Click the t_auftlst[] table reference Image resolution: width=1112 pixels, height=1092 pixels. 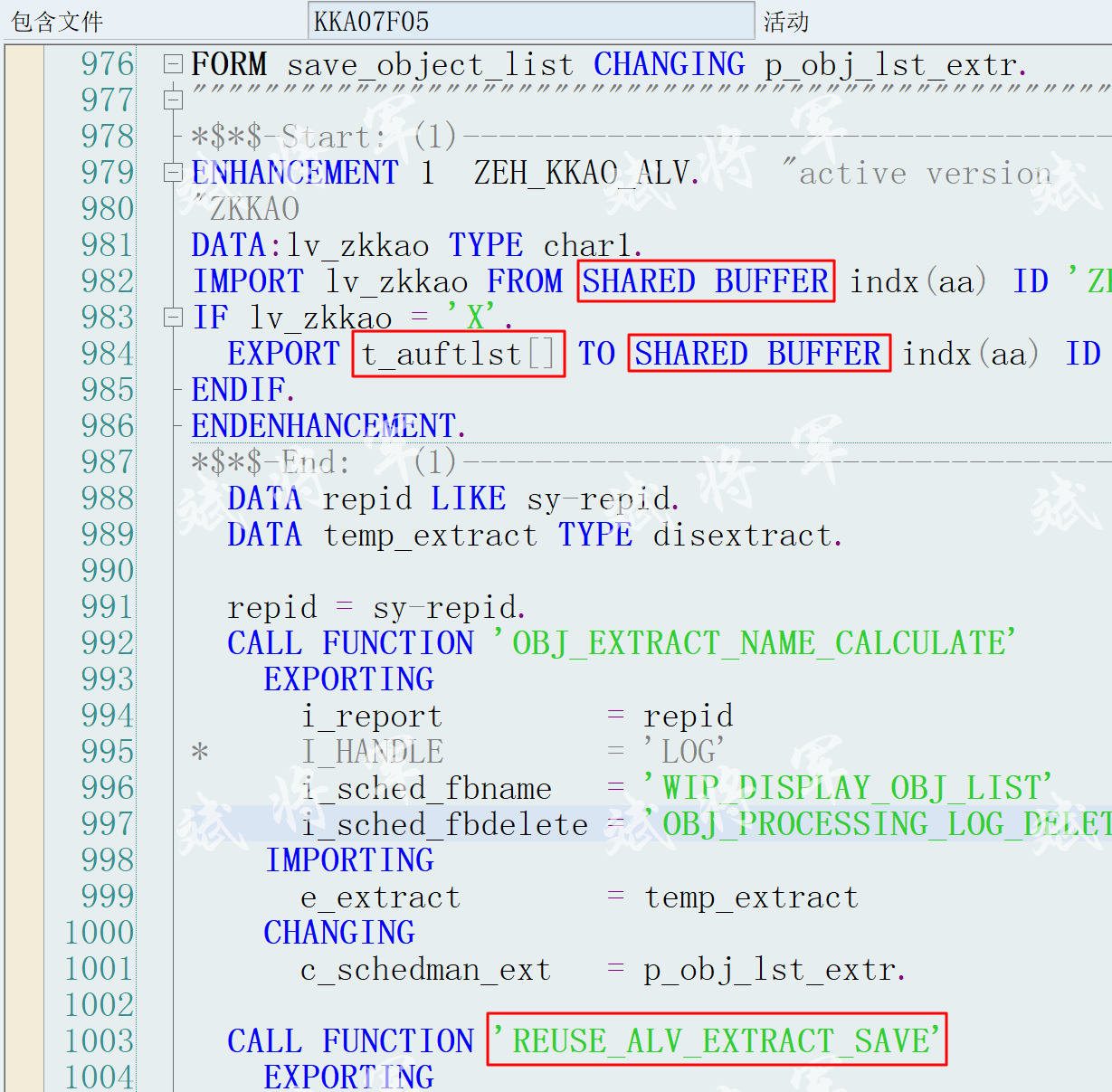click(x=458, y=354)
